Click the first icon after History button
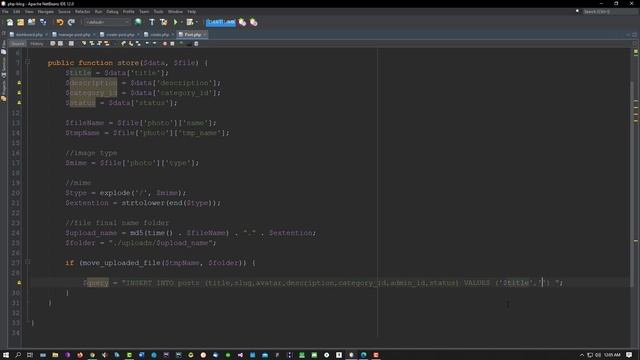Image resolution: width=640 pixels, height=360 pixels. 53,44
